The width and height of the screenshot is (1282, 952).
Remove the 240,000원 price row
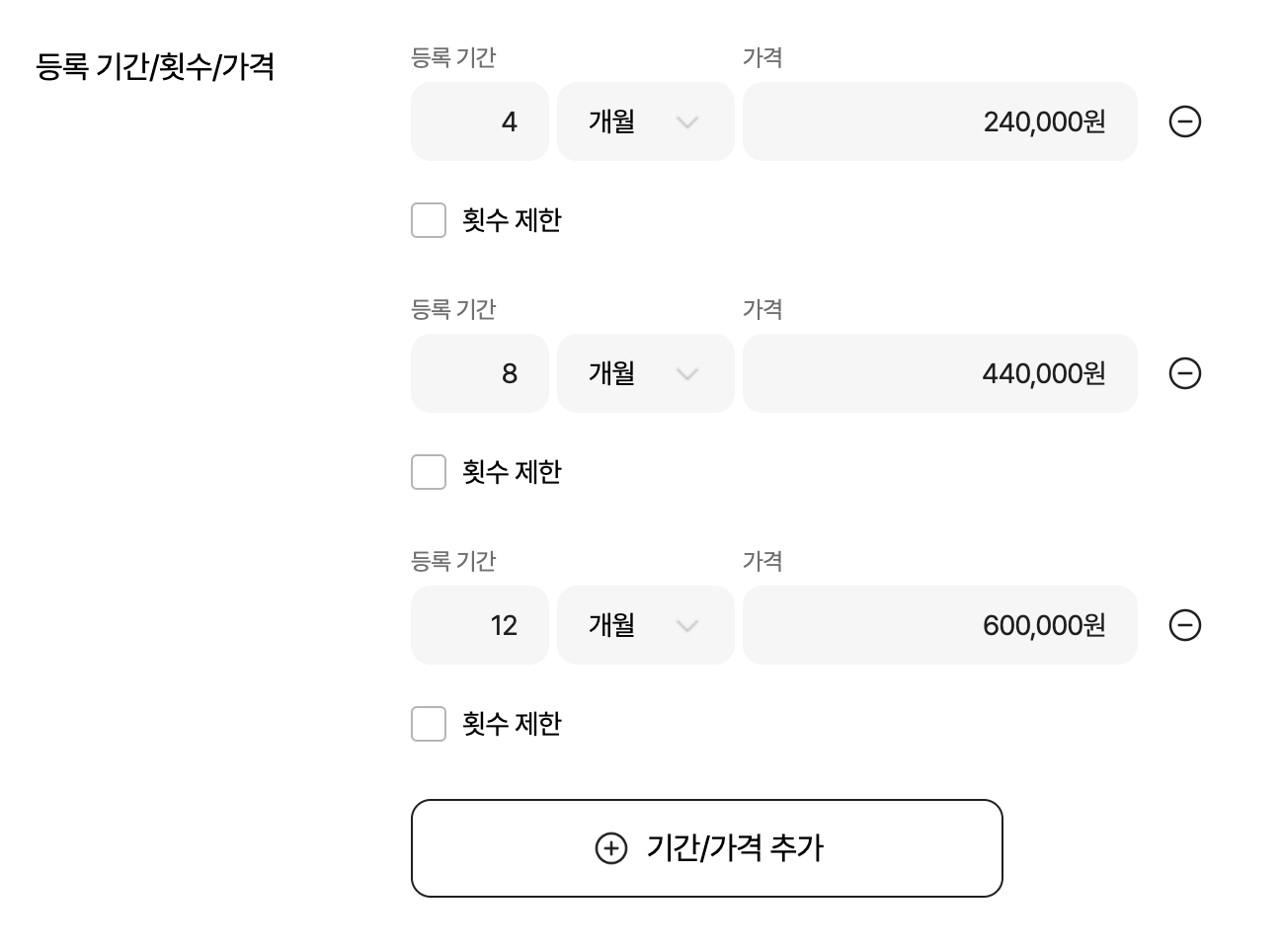[x=1184, y=121]
